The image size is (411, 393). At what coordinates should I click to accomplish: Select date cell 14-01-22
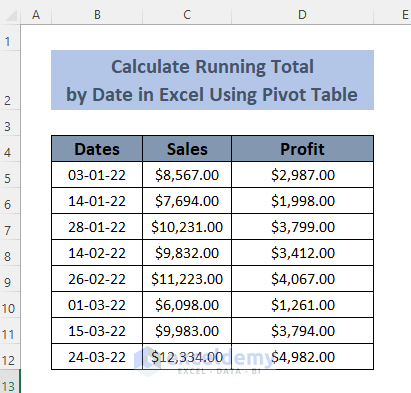(97, 201)
